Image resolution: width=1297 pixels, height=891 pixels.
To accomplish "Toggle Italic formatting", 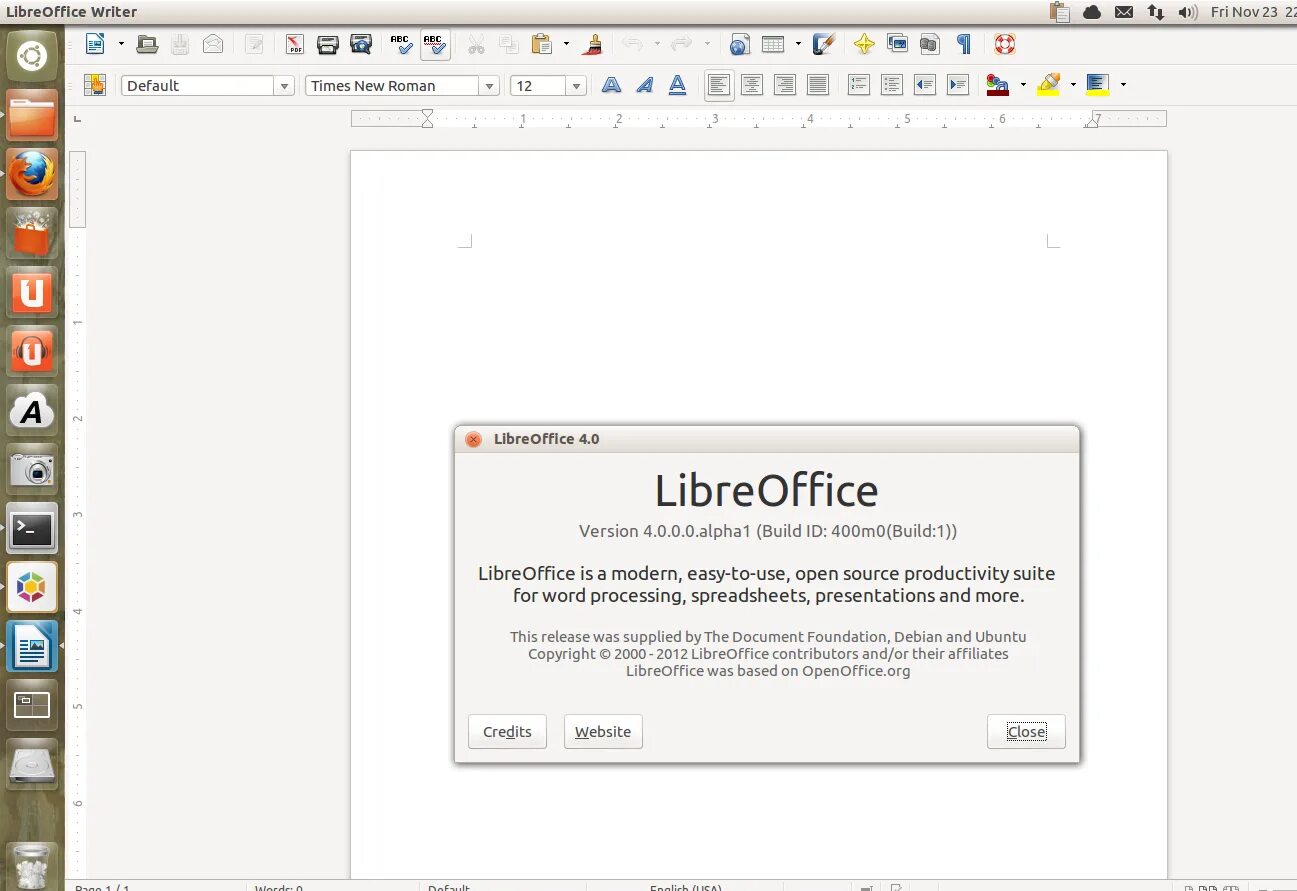I will tap(644, 85).
